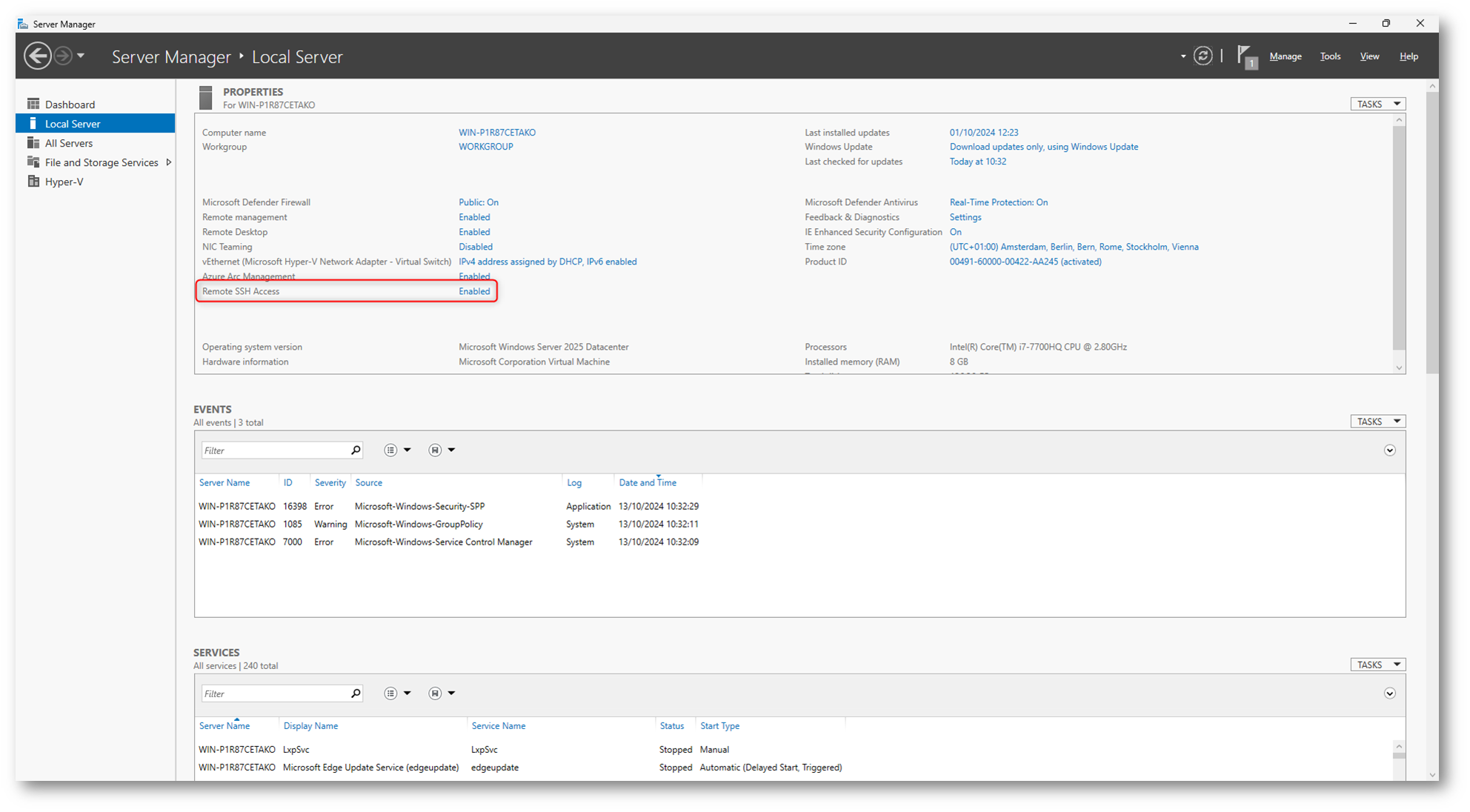This screenshot has width=1470, height=812.
Task: Sort events by ID column
Action: 287,483
